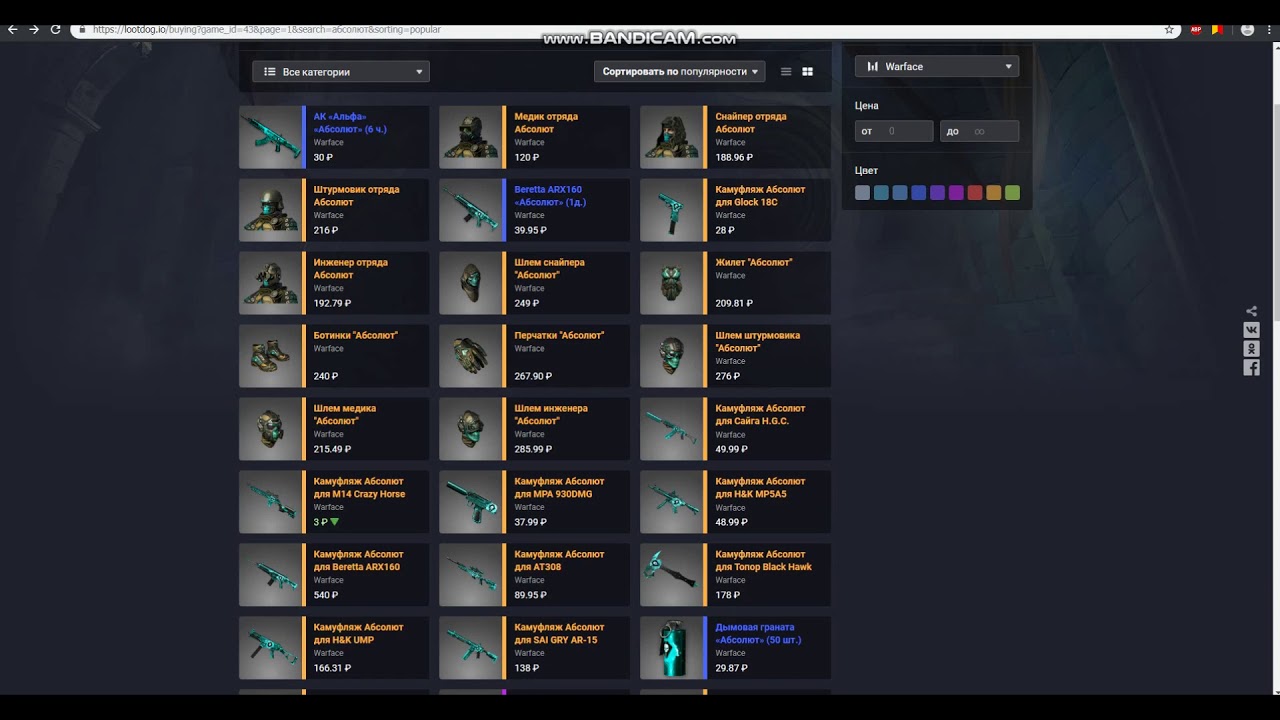Filter by teal color swatch
1280x720 pixels.
pyautogui.click(x=881, y=193)
